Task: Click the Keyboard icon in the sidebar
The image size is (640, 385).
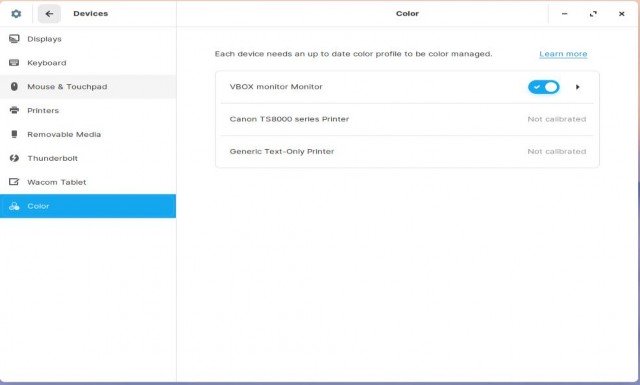Action: pos(14,62)
